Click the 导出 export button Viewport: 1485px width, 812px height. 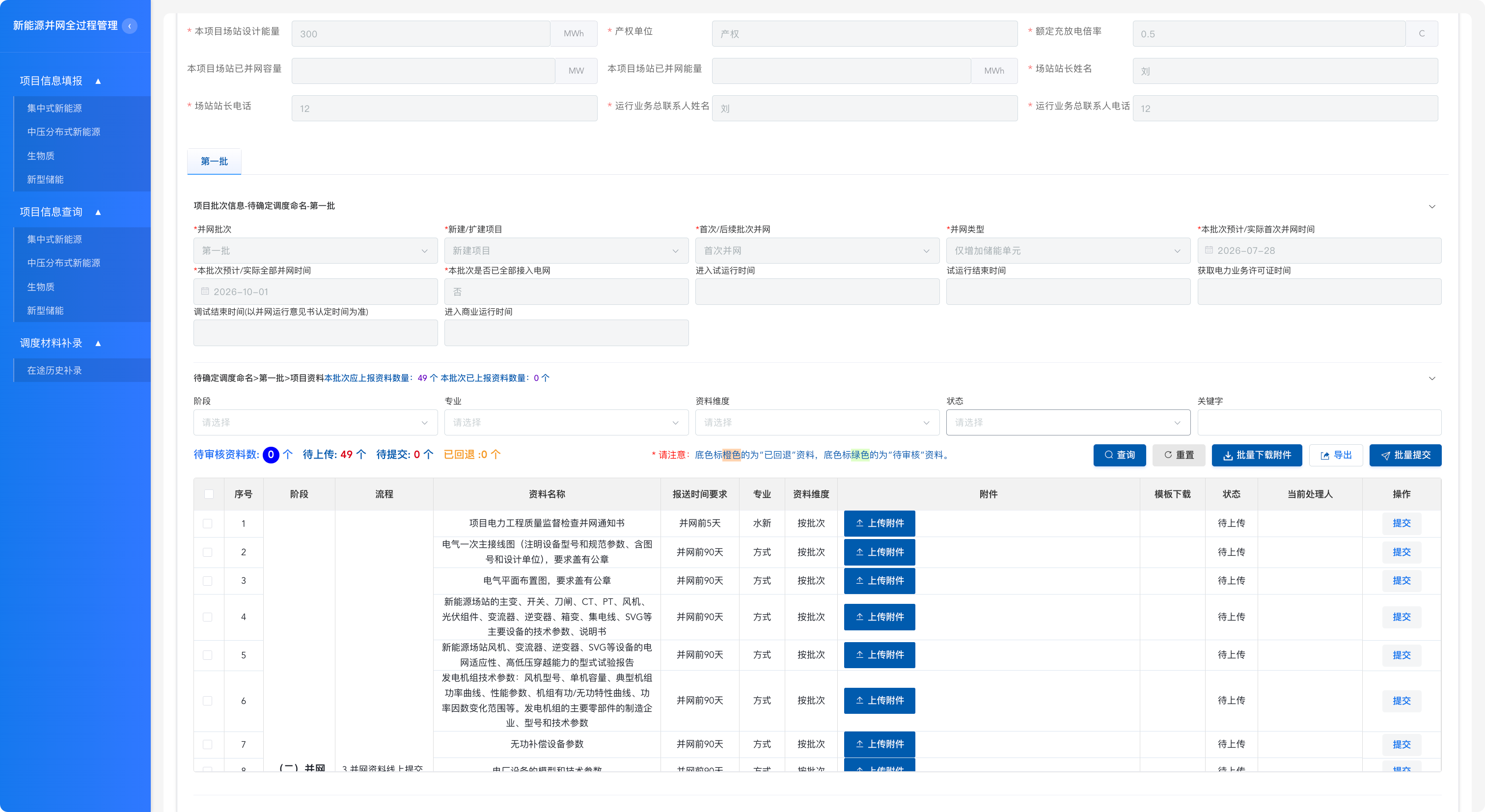(1336, 455)
